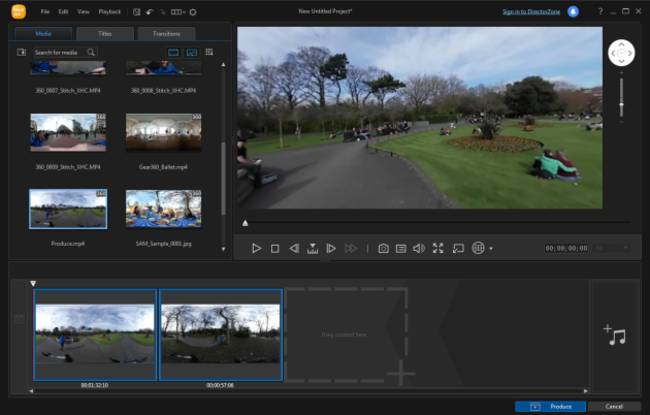Click Sign in to DirectorZone link
This screenshot has width=650, height=415.
tap(531, 12)
